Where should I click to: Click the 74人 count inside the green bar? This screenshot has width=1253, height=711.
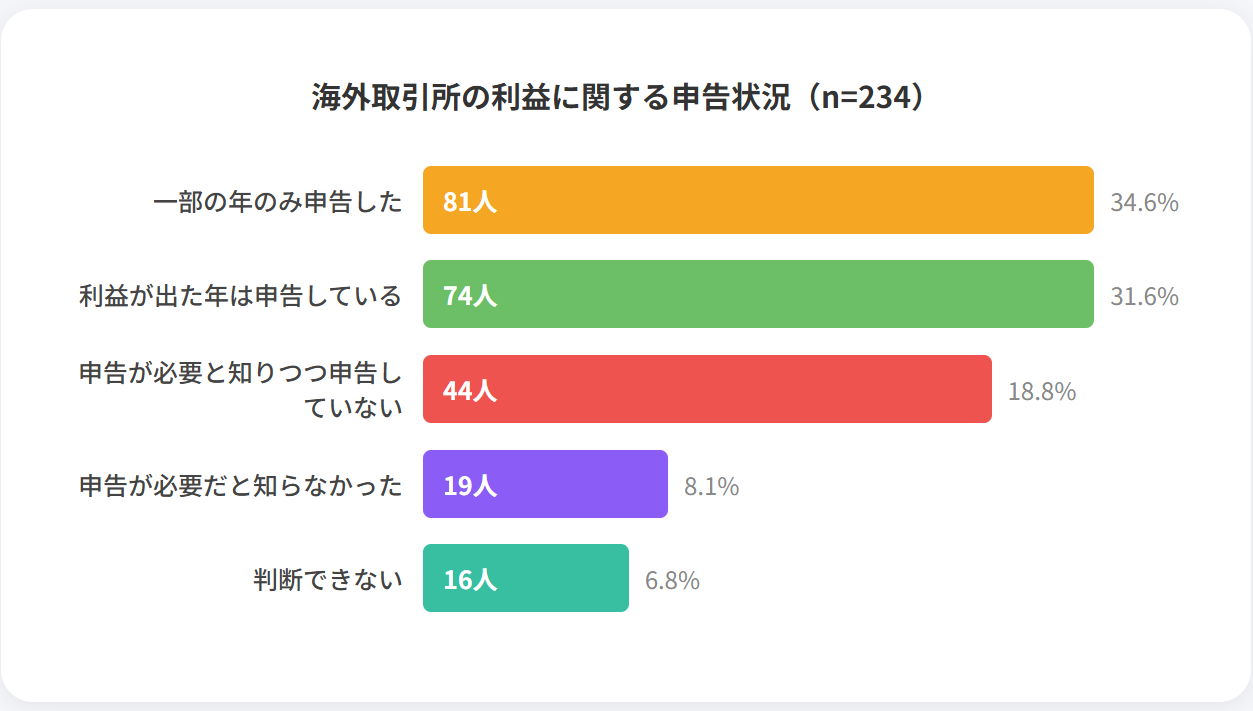[x=470, y=296]
